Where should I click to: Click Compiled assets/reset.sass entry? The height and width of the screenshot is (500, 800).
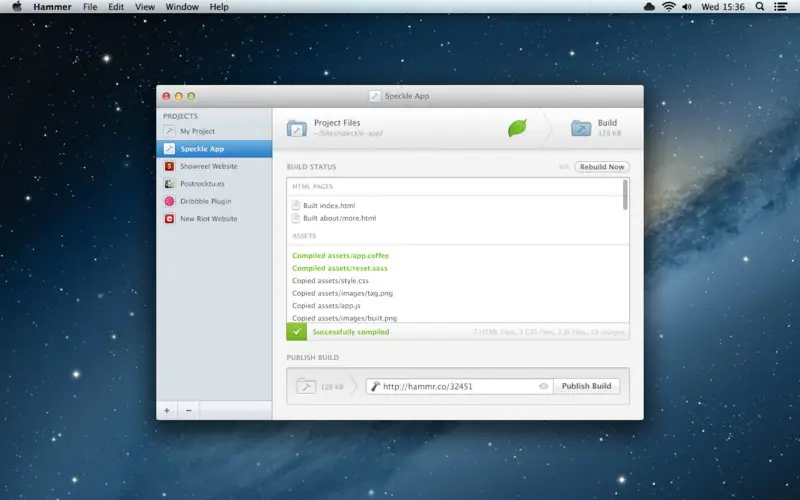340,268
